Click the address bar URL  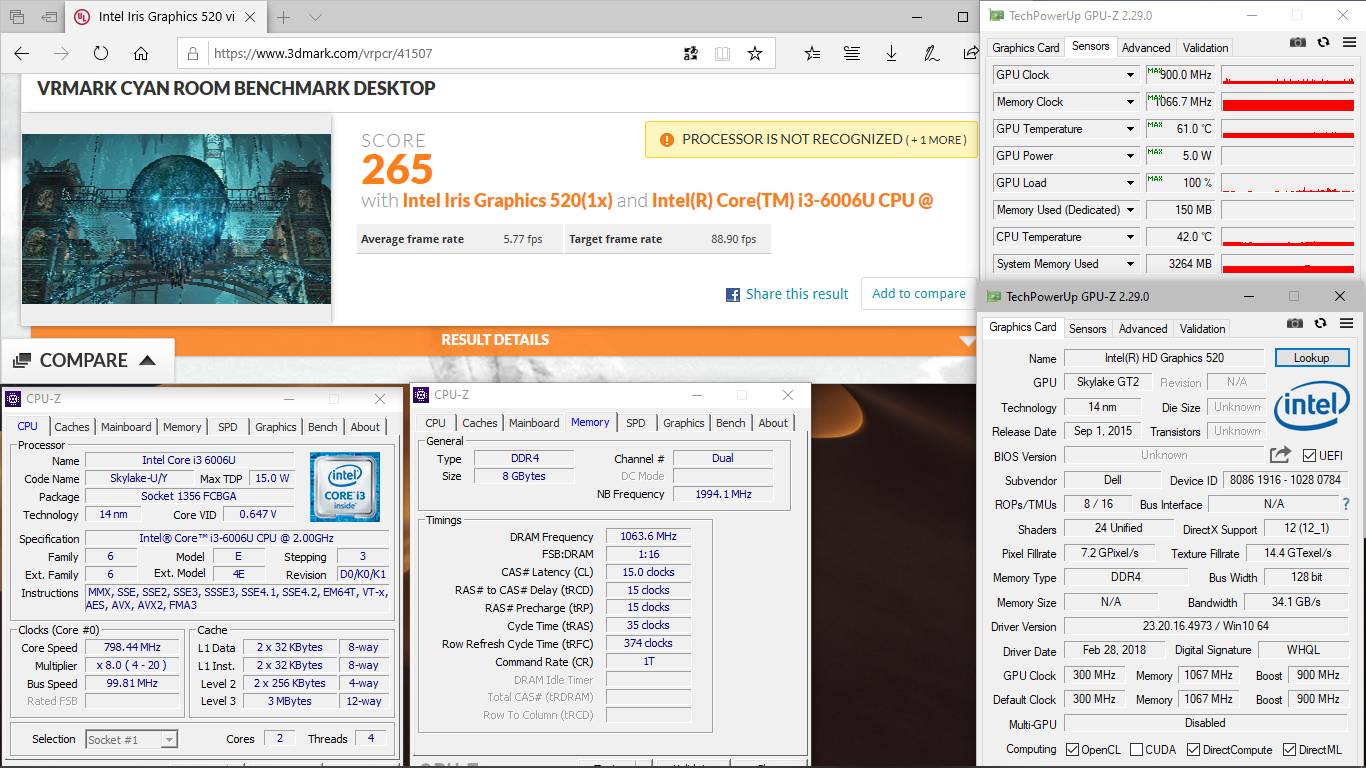(323, 53)
